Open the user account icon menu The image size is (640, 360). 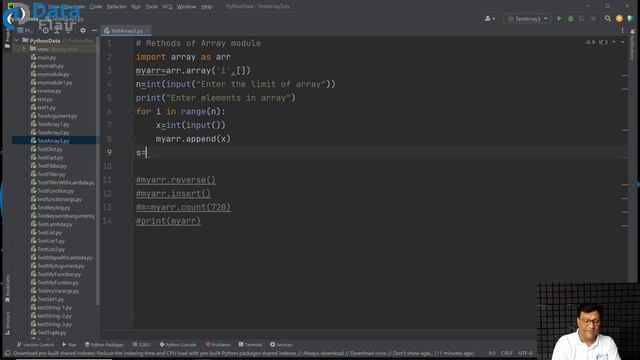pos(489,19)
